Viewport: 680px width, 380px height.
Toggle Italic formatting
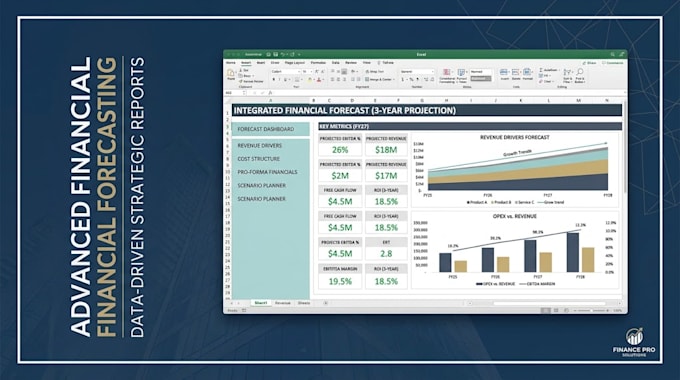click(x=279, y=79)
